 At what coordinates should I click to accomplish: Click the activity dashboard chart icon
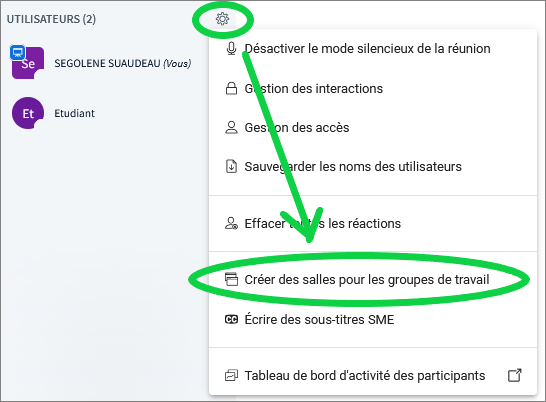point(231,376)
